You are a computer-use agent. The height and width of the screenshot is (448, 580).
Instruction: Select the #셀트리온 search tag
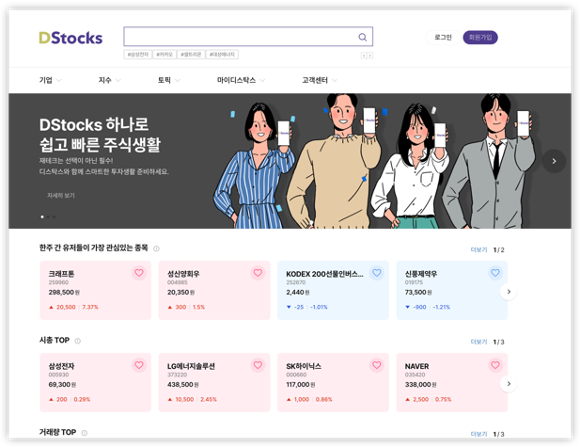click(191, 55)
